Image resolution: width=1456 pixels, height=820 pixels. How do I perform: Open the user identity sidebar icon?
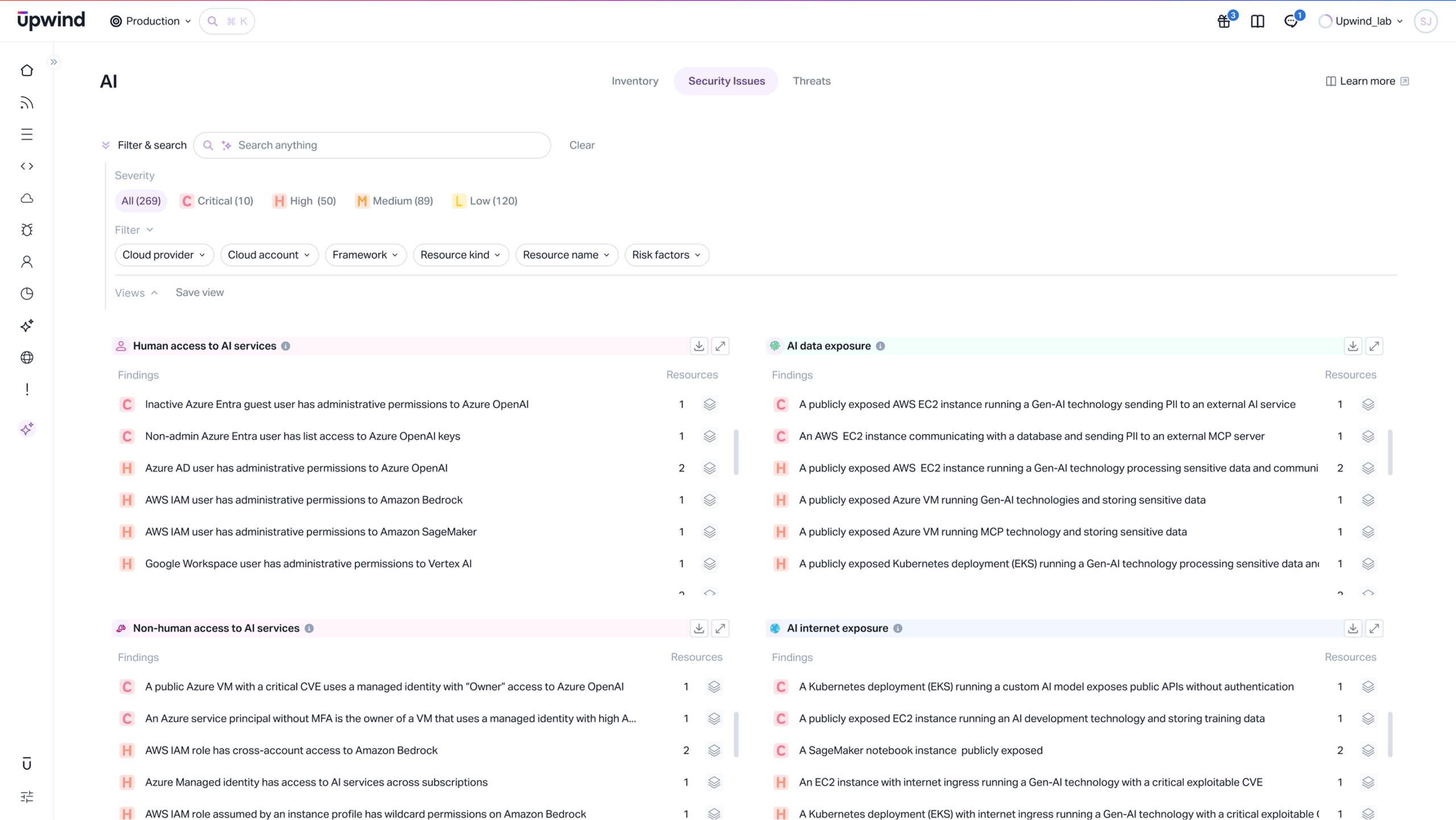coord(27,262)
